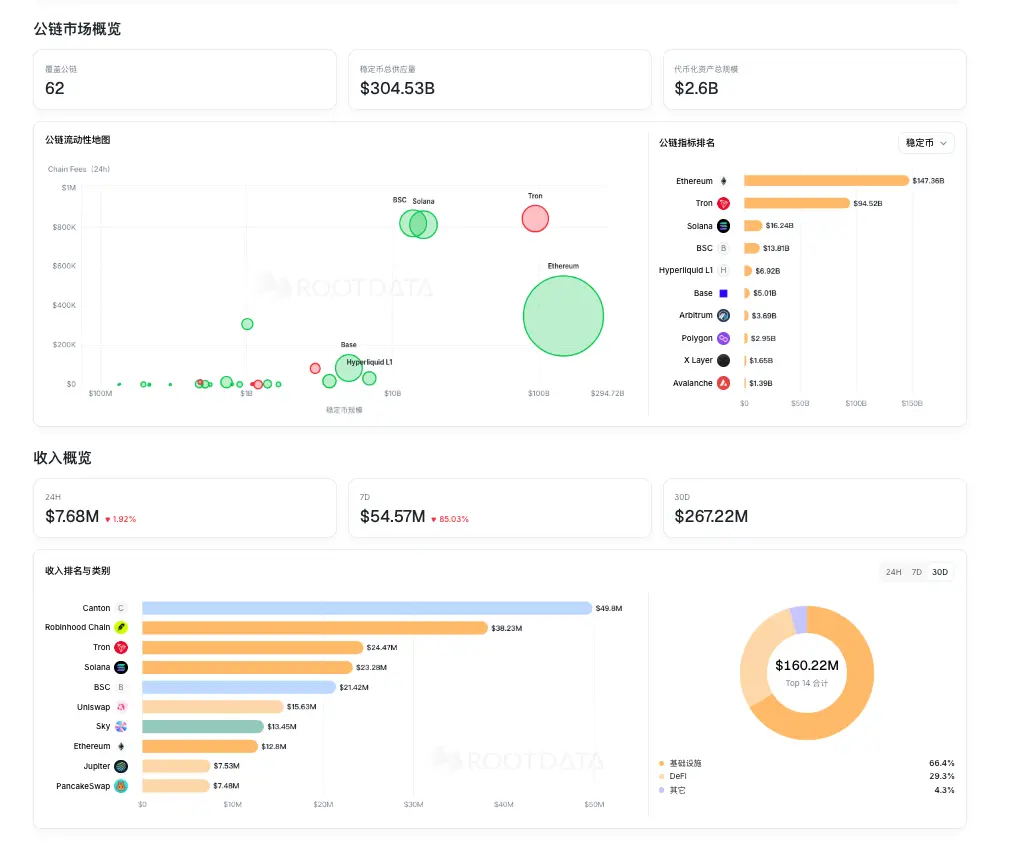The image size is (1014, 848).
Task: Click the 24H $7.68M revenue card
Action: (185, 508)
